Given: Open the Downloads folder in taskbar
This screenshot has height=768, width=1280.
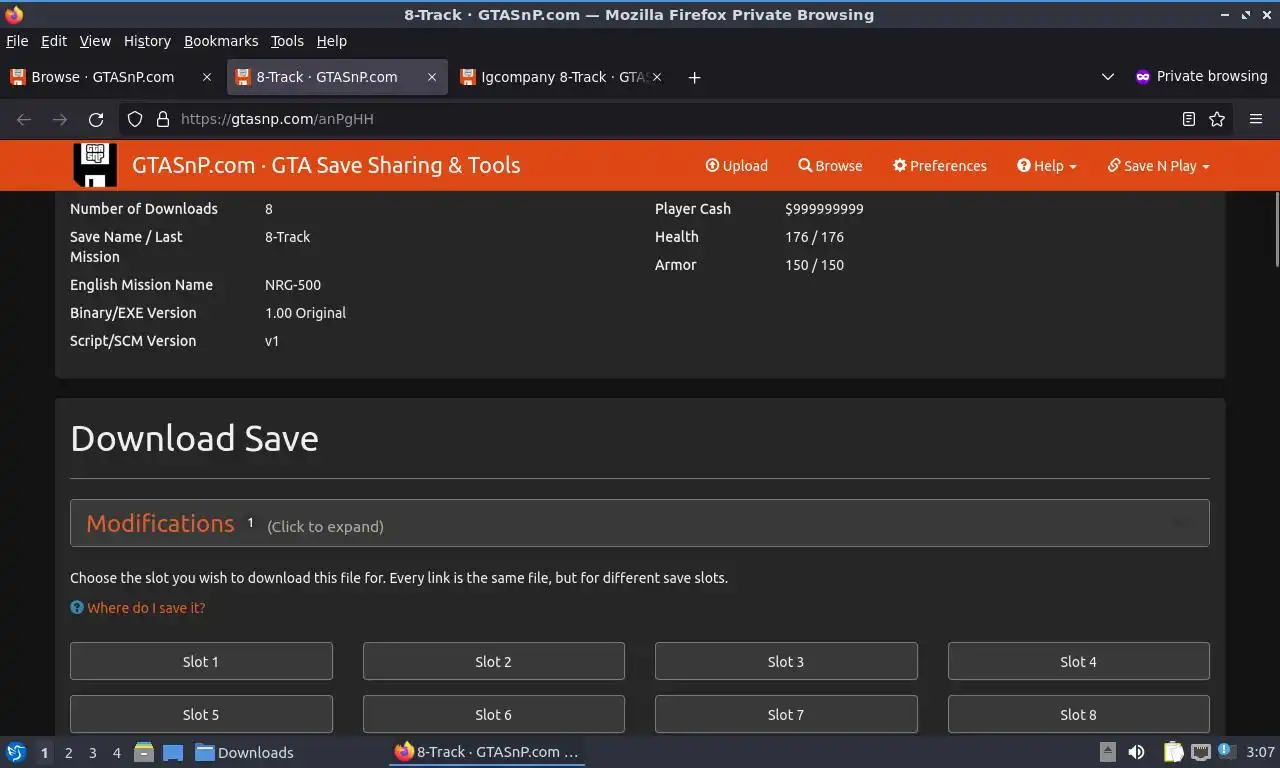Looking at the screenshot, I should point(244,752).
